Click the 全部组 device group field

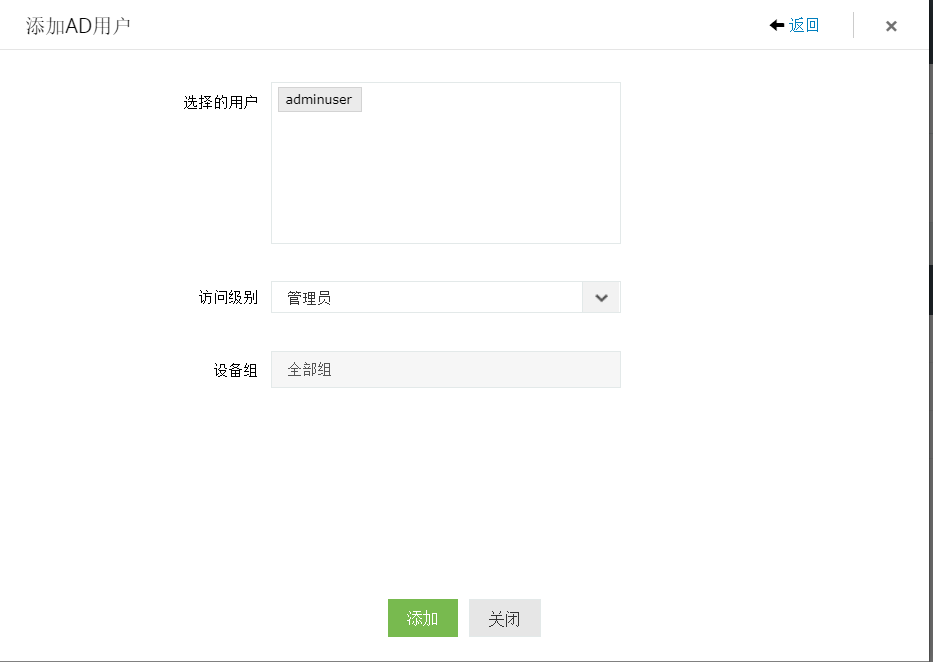pyautogui.click(x=445, y=369)
